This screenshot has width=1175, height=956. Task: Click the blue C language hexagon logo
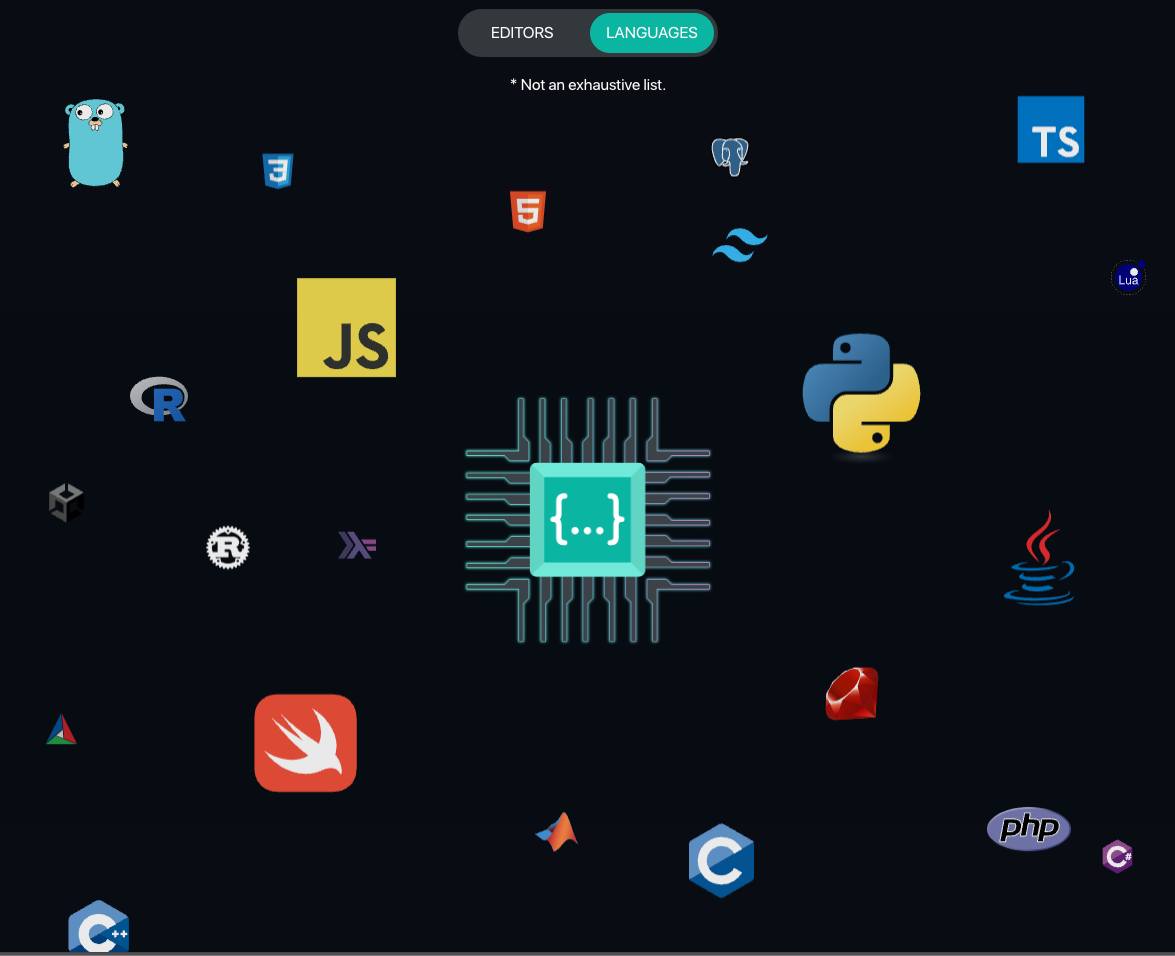click(x=722, y=861)
